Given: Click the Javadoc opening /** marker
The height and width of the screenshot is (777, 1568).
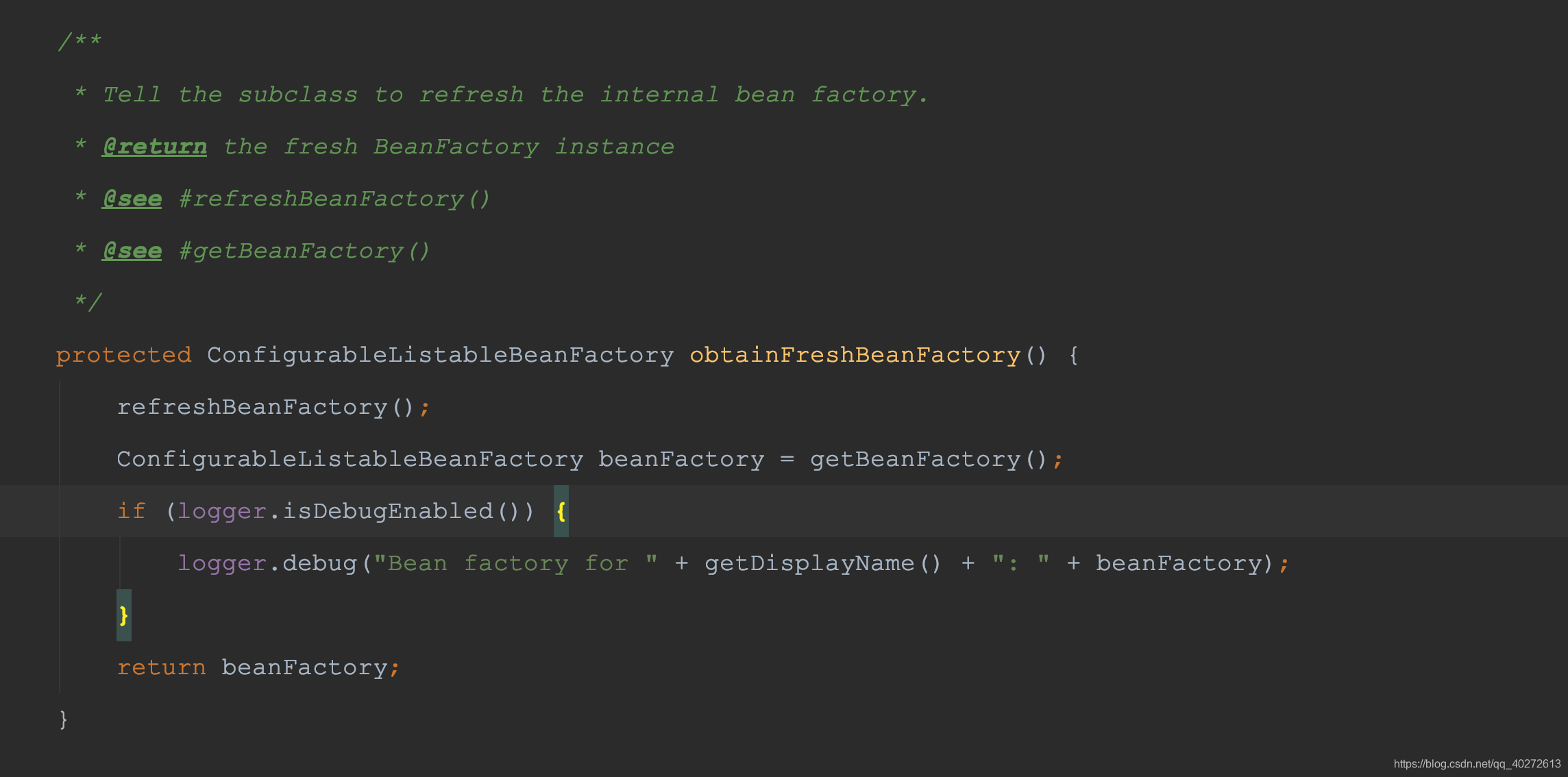Looking at the screenshot, I should 80,41.
